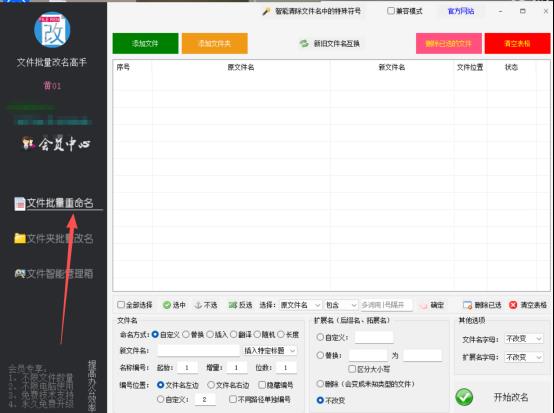Click the key icon for clearing special symbols
554x413 pixels.
pos(266,12)
